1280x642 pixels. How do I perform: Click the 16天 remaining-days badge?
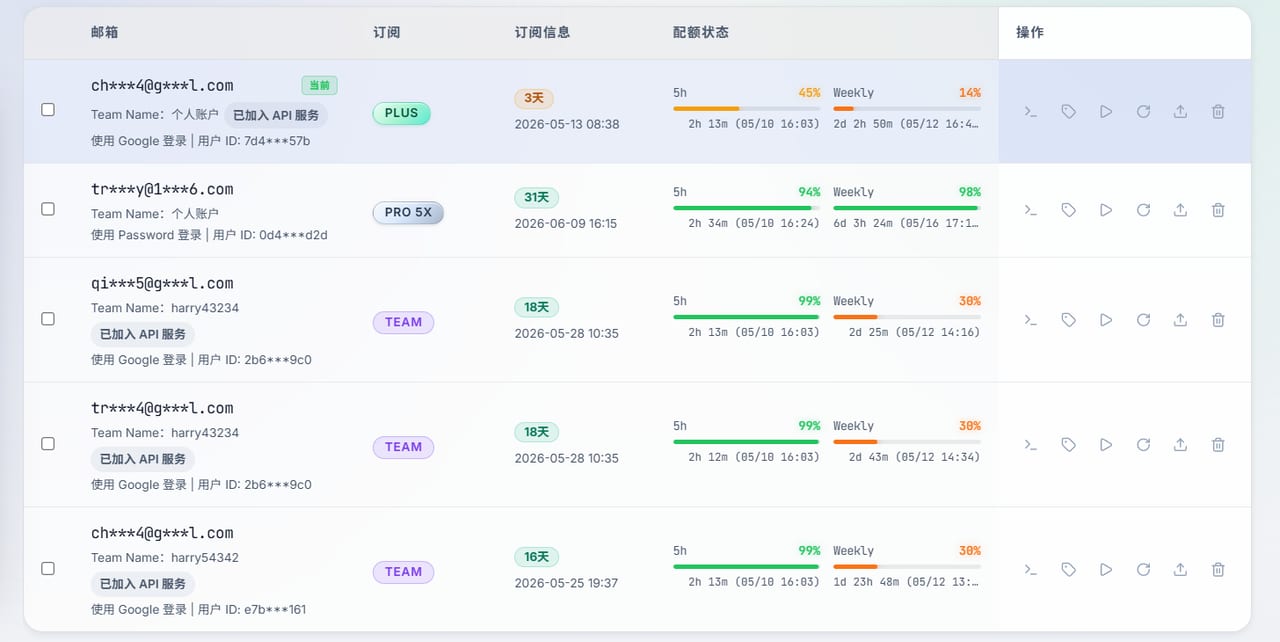click(x=537, y=556)
